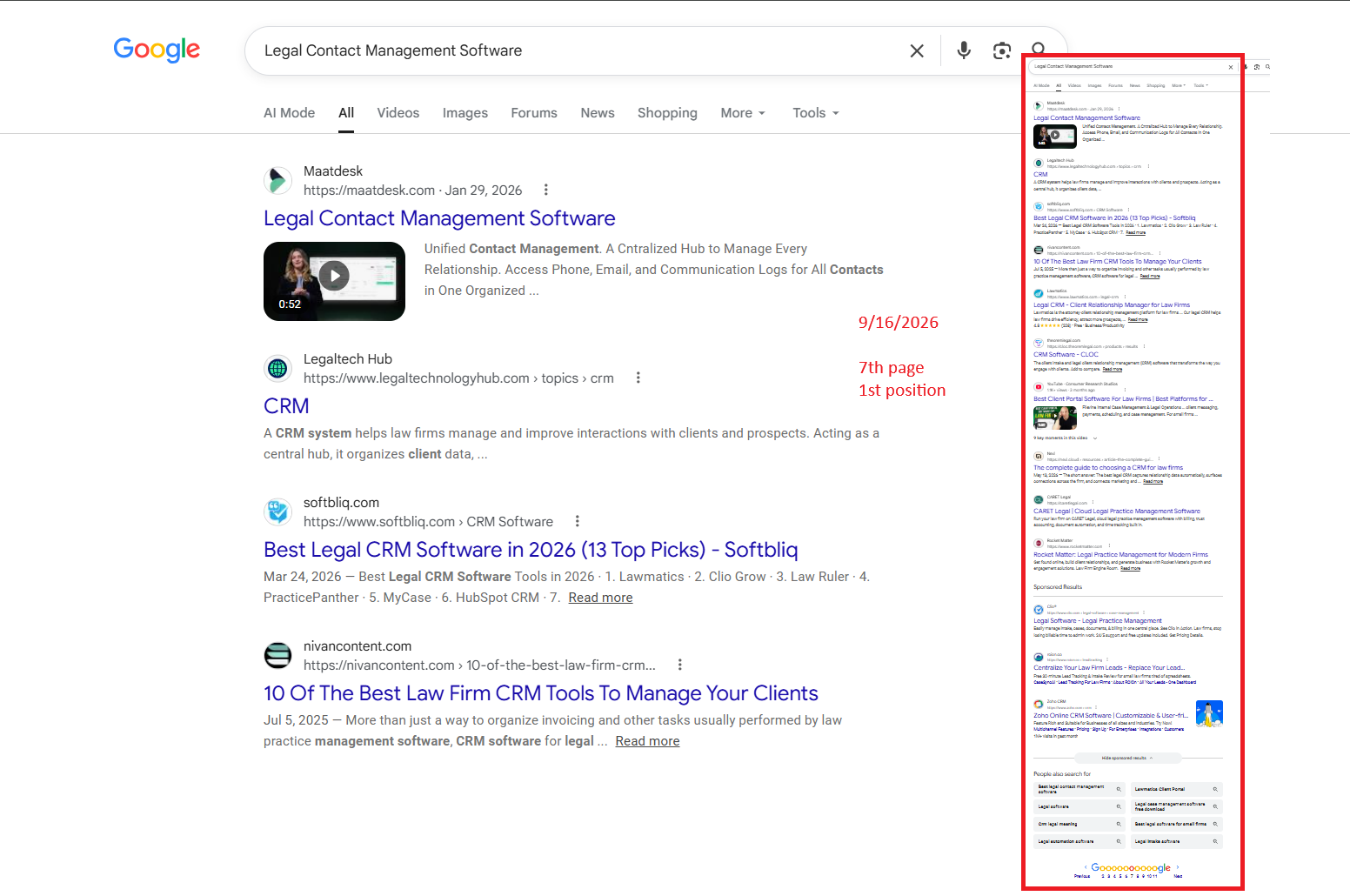Expand the More dropdown
The image size is (1350, 896).
click(743, 113)
